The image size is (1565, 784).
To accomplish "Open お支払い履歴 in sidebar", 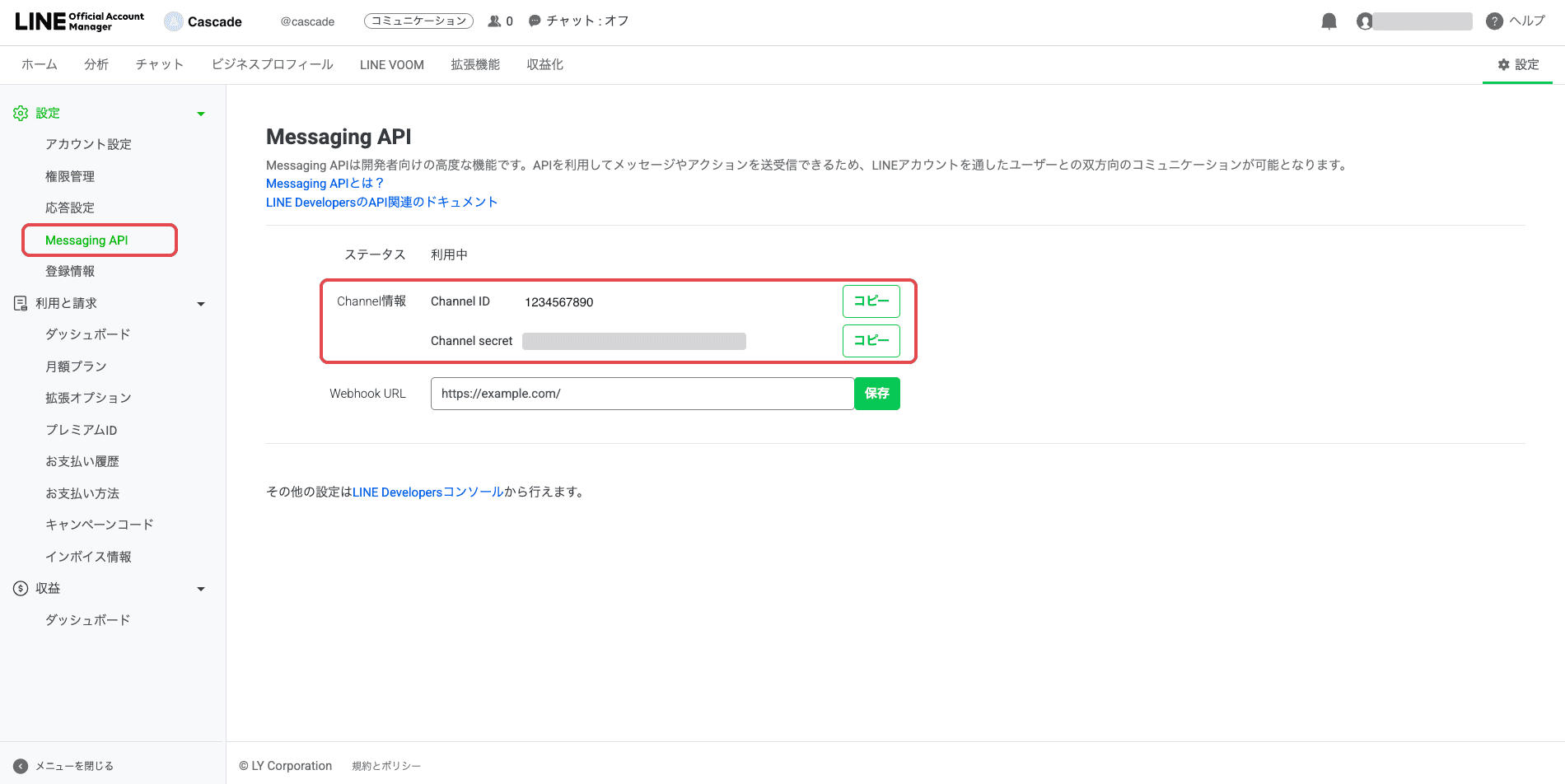I will tap(82, 461).
